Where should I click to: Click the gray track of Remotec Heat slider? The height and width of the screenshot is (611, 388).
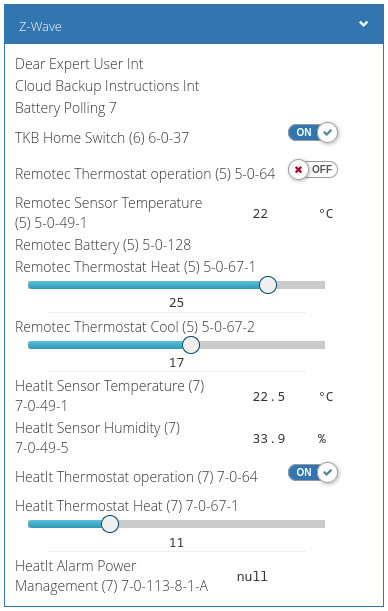pos(301,285)
